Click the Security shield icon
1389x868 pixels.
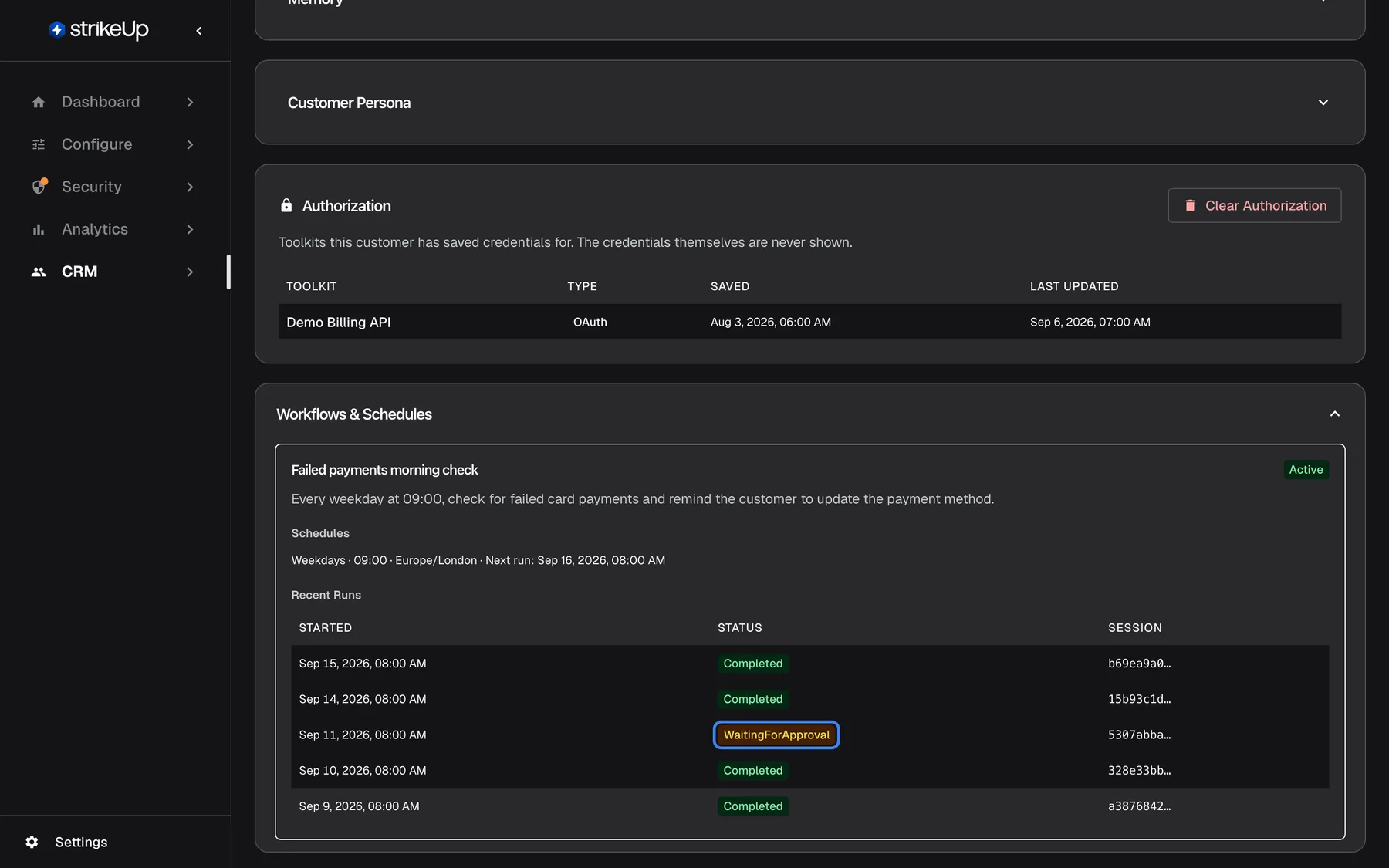point(39,187)
